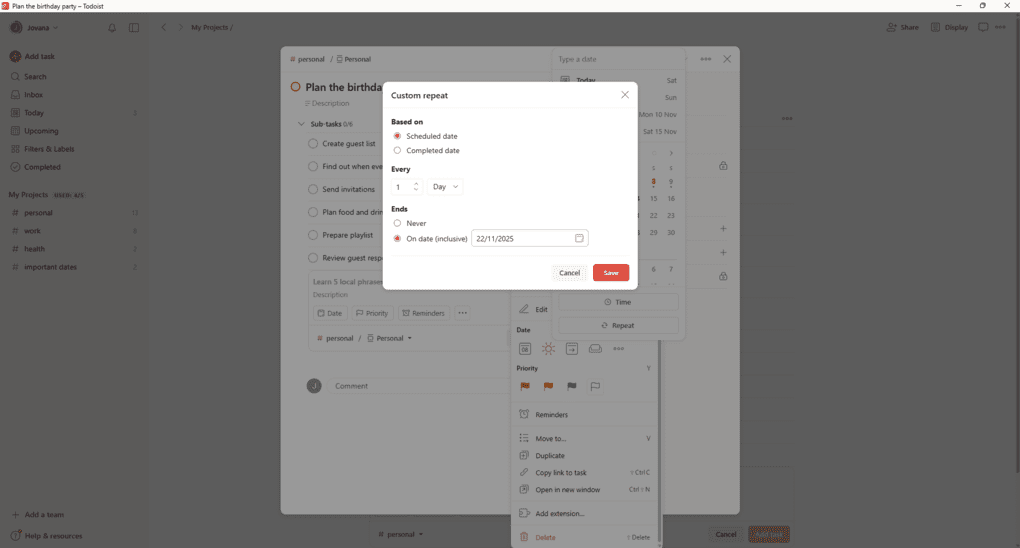This screenshot has width=1020, height=548.
Task: Click the more date options ellipsis icon
Action: [x=619, y=349]
